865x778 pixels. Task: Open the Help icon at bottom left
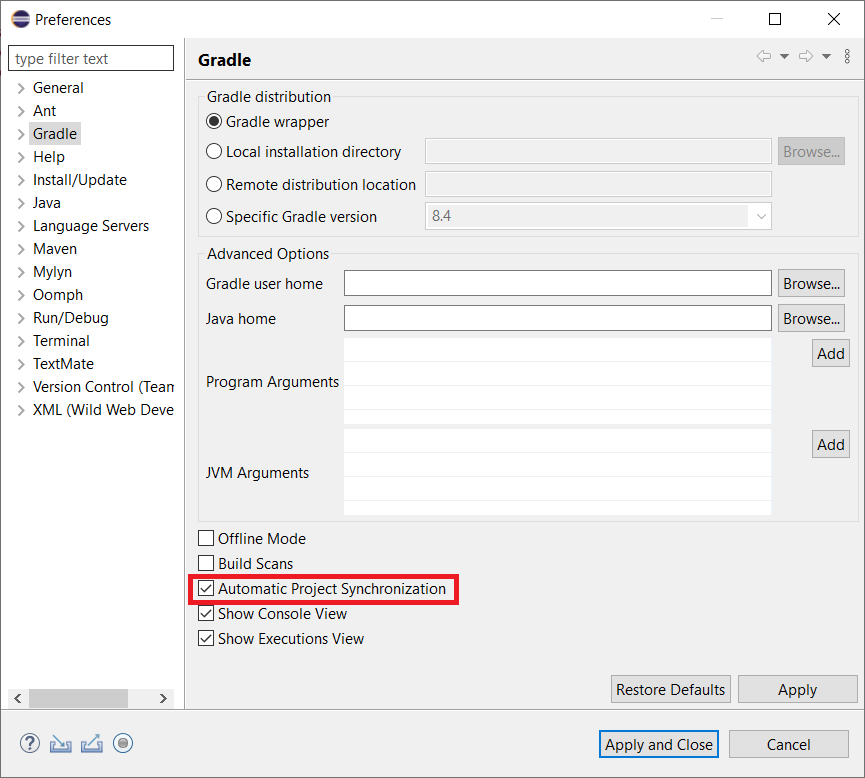coord(30,743)
